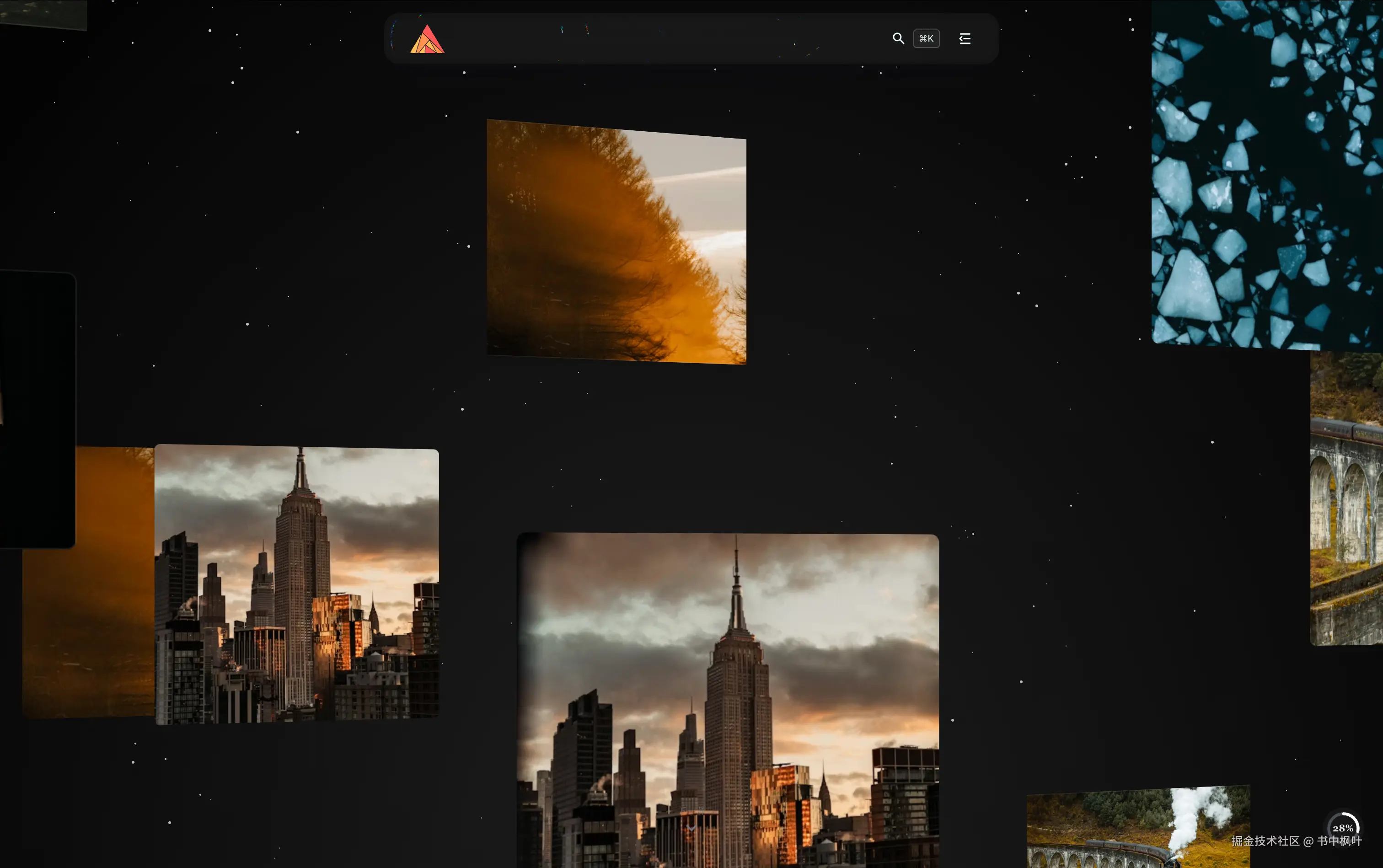Open search with the magnifier icon

pos(898,38)
